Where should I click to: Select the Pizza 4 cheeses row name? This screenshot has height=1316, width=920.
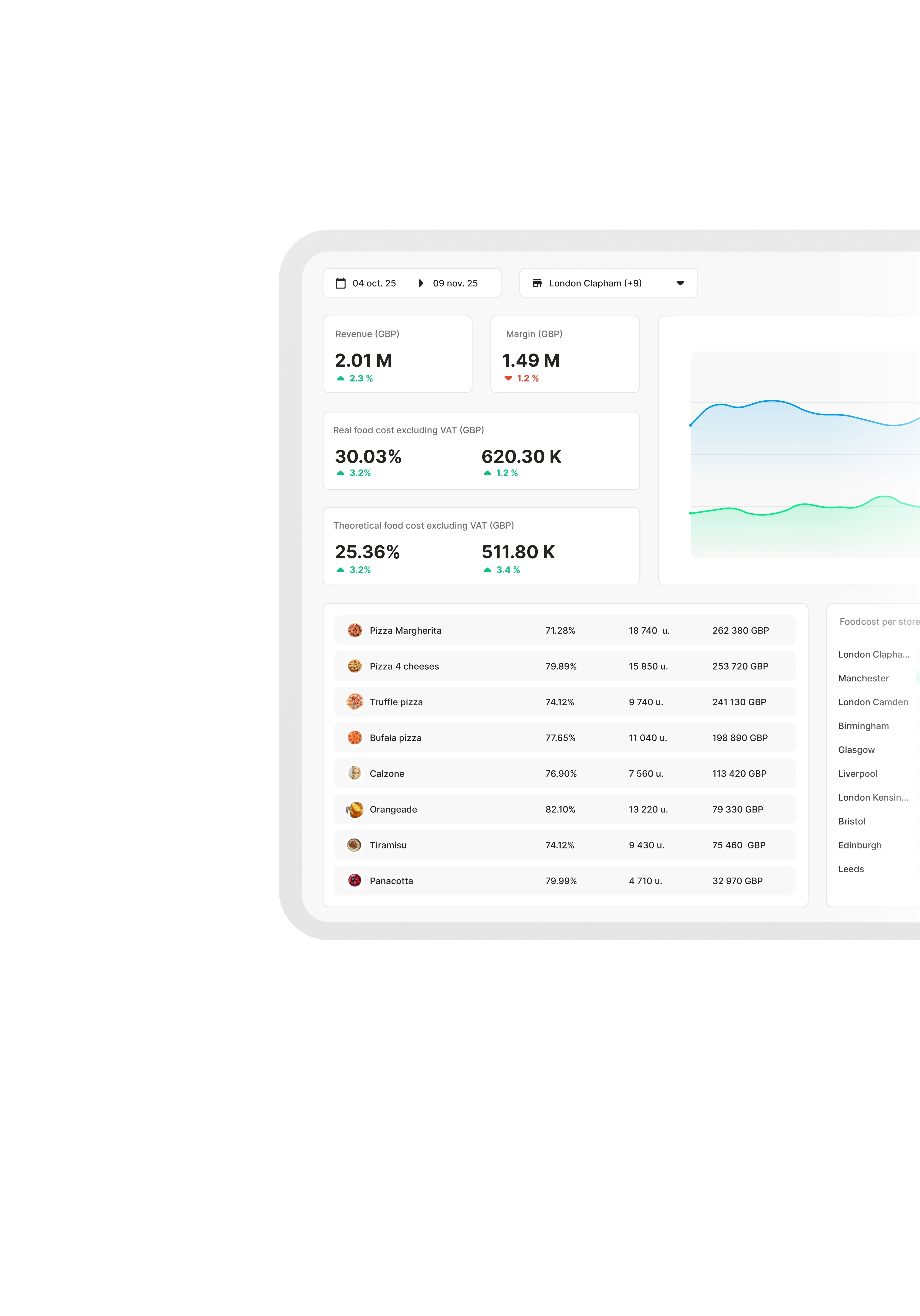404,666
